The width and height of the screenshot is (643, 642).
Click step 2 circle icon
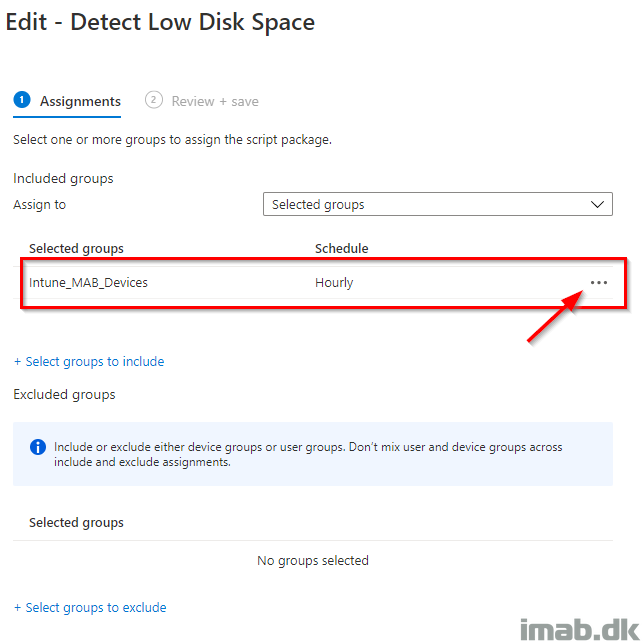click(153, 100)
